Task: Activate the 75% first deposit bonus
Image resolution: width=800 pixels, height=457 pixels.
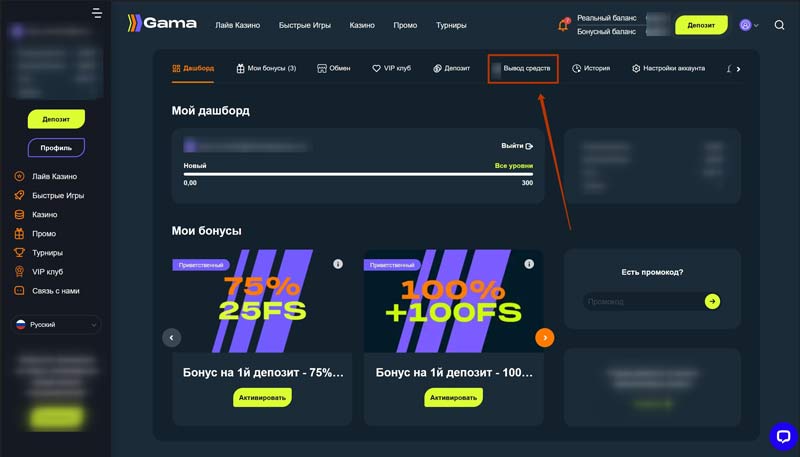Action: click(262, 397)
